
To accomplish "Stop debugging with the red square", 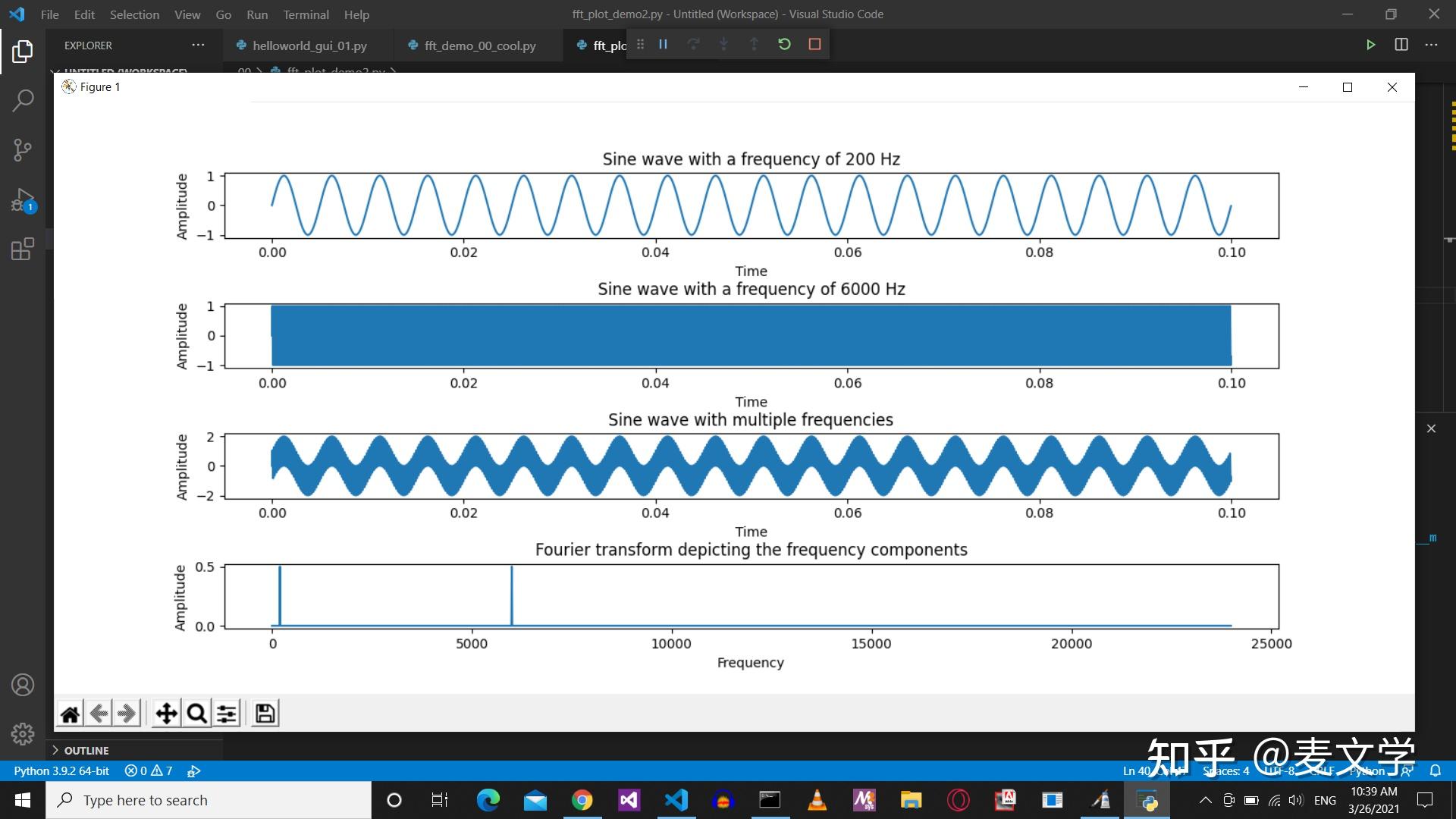I will click(814, 45).
